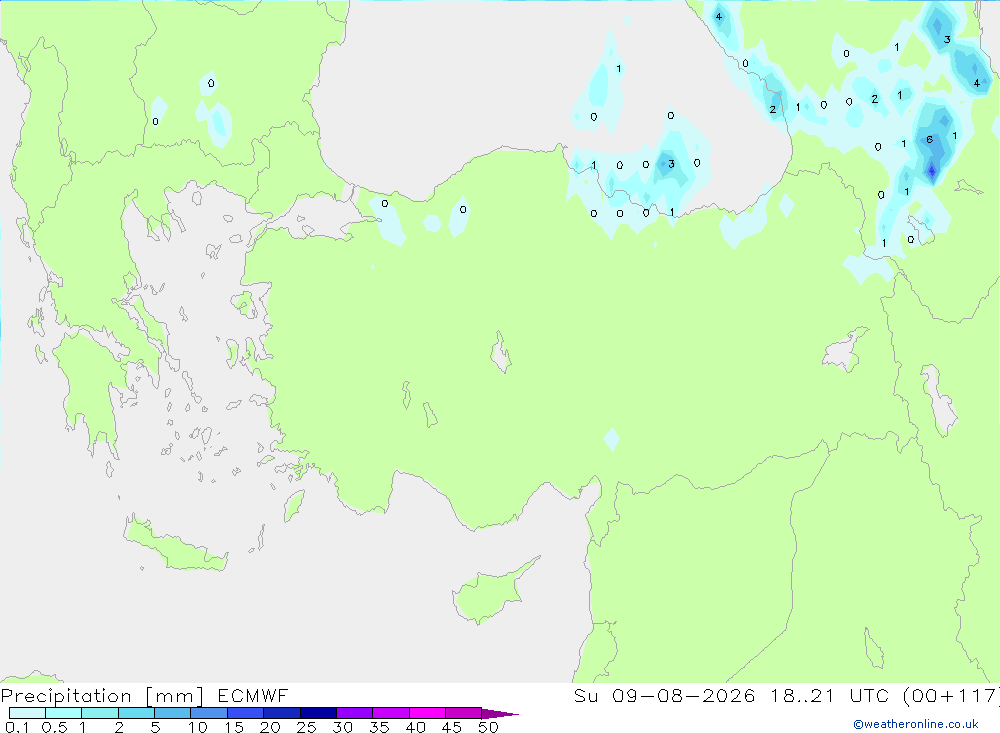This screenshot has width=1000, height=733.
Task: Click the '6' precipitation value on the map
Action: pos(929,140)
